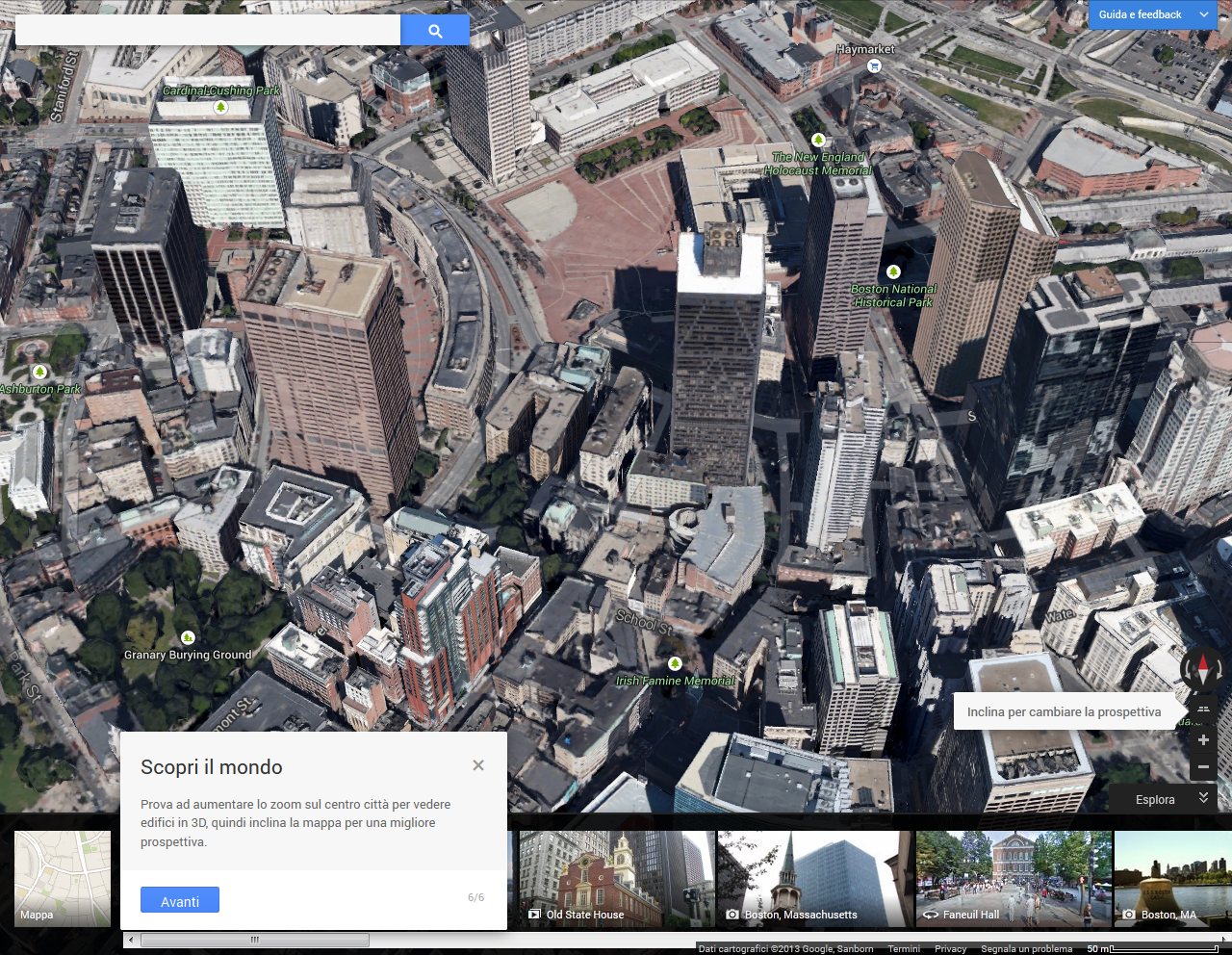Open the Segnala un problema link
Viewport: 1232px width, 955px height.
(1026, 949)
